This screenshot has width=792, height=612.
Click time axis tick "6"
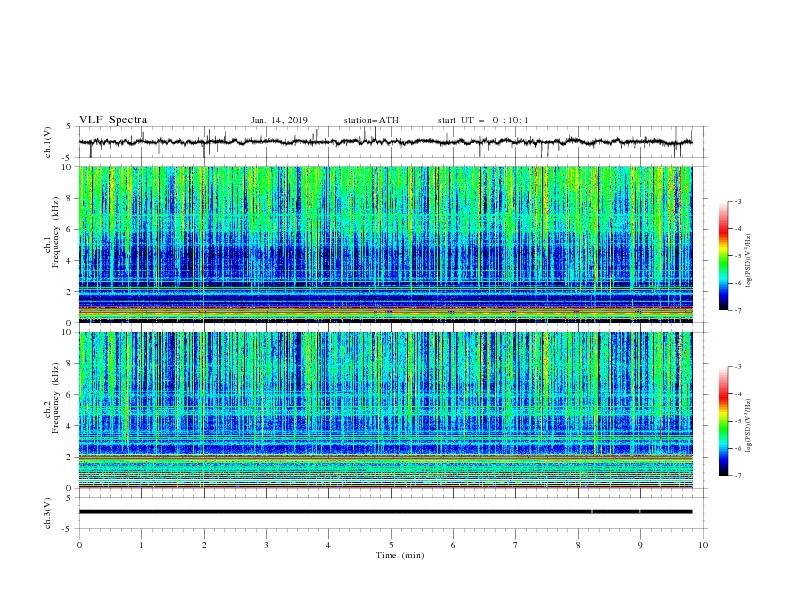[x=453, y=545]
